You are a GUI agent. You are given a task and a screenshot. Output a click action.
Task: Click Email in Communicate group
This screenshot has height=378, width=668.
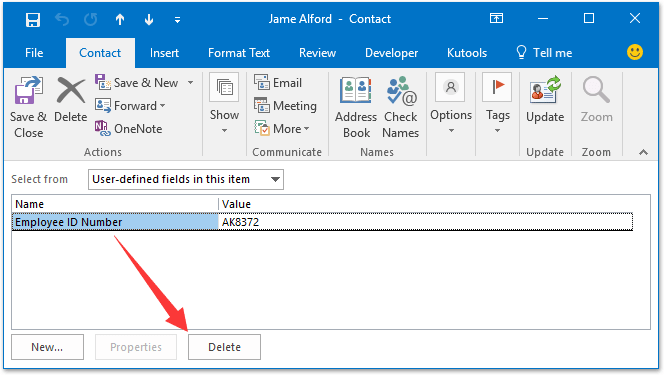(278, 83)
